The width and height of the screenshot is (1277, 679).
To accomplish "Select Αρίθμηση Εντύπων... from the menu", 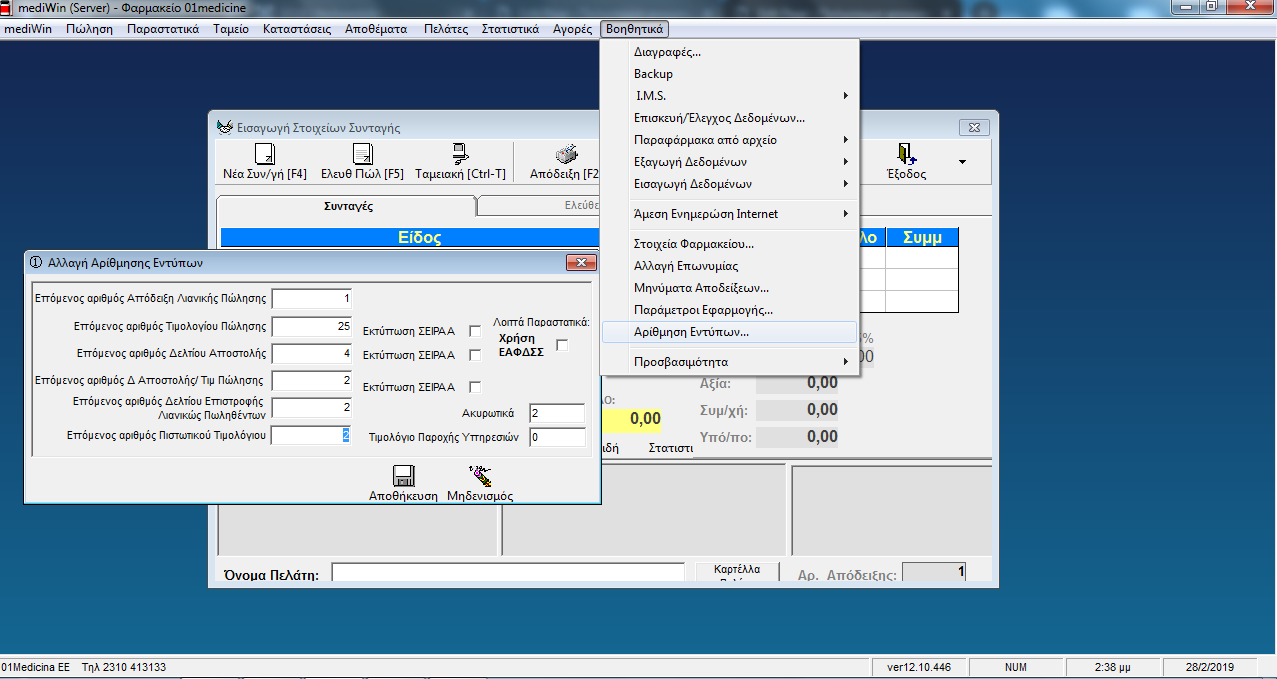I will [691, 332].
